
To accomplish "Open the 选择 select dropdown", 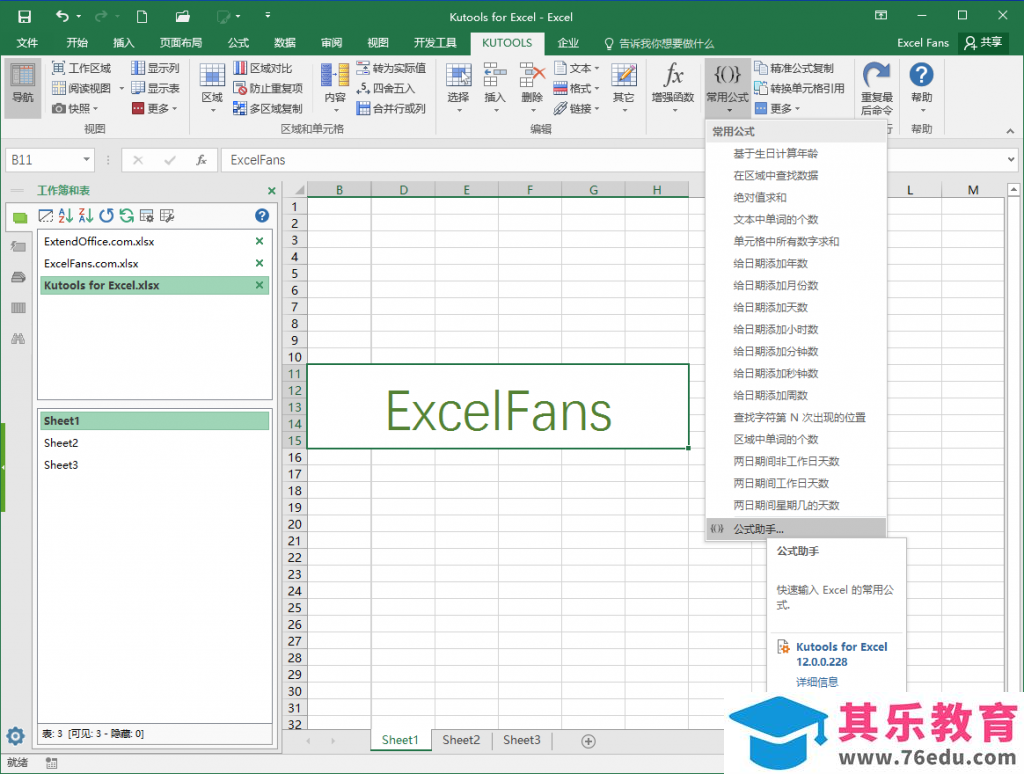I will 458,89.
